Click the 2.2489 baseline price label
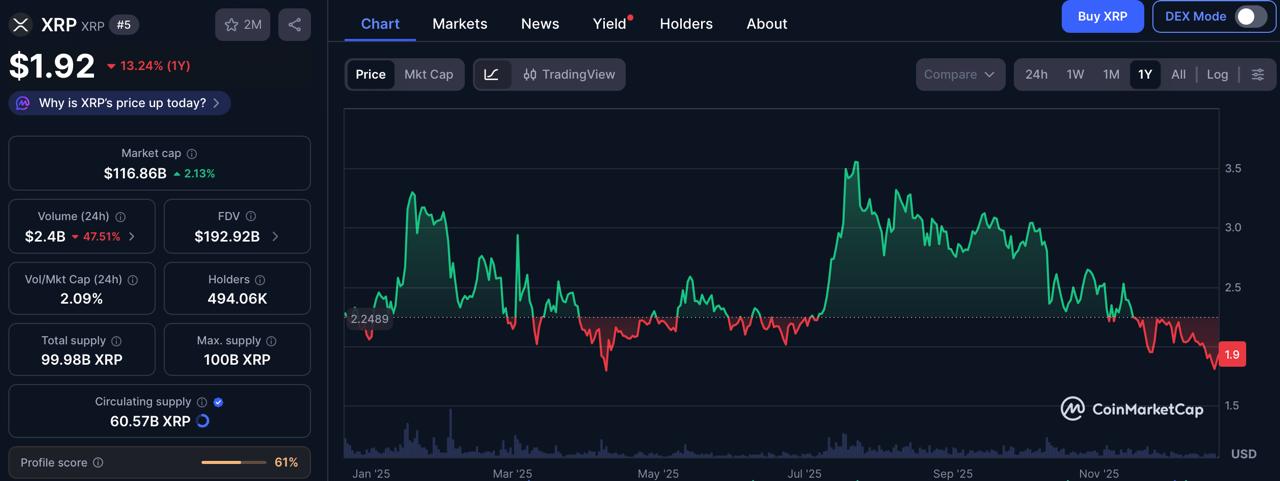Image resolution: width=1280 pixels, height=481 pixels. pos(369,320)
